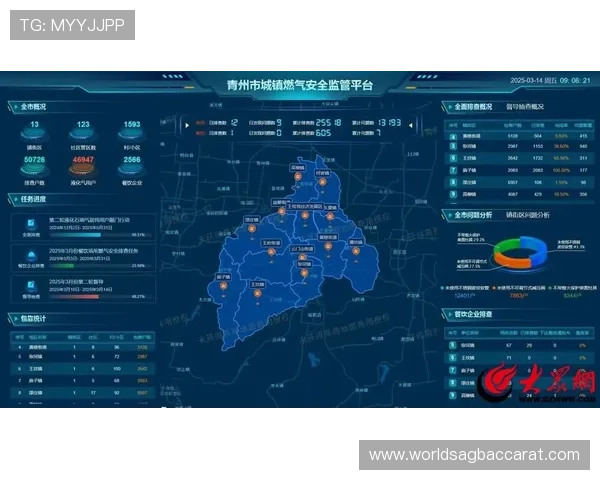Click the 13 镇街区 stat icon
Image resolution: width=600 pixels, height=480 pixels.
[x=34, y=134]
